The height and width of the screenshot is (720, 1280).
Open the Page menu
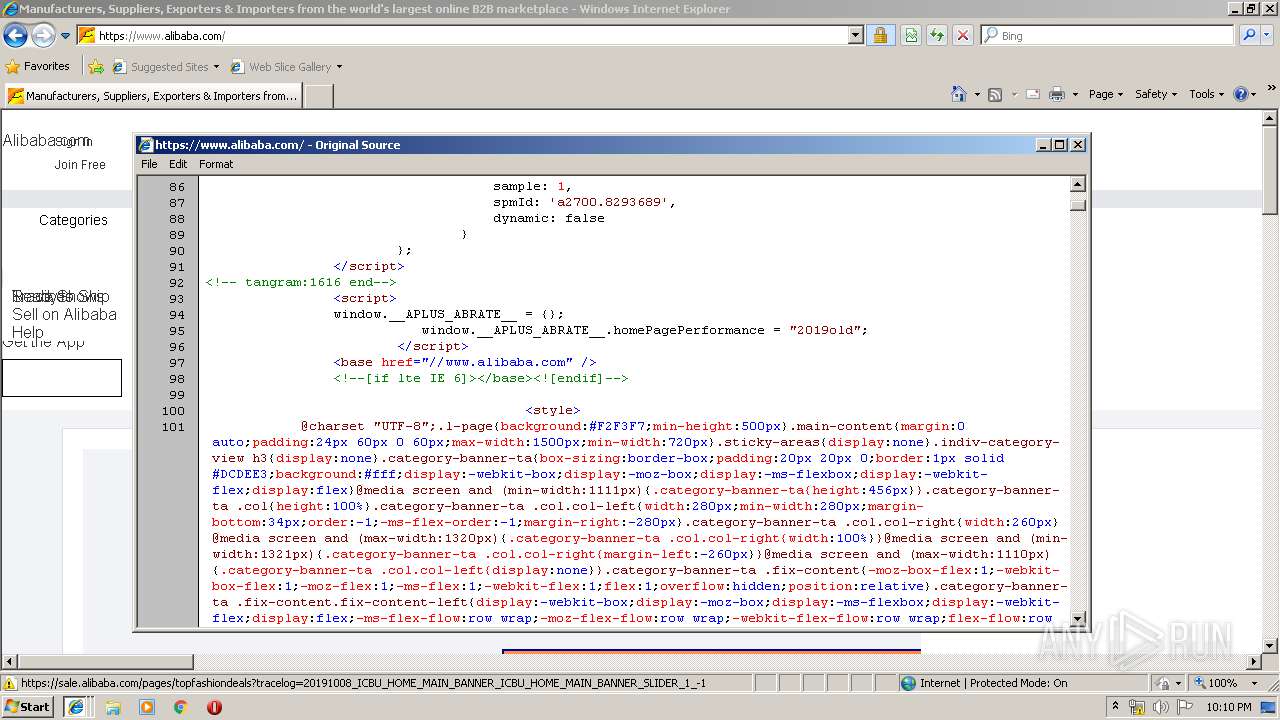click(1105, 94)
